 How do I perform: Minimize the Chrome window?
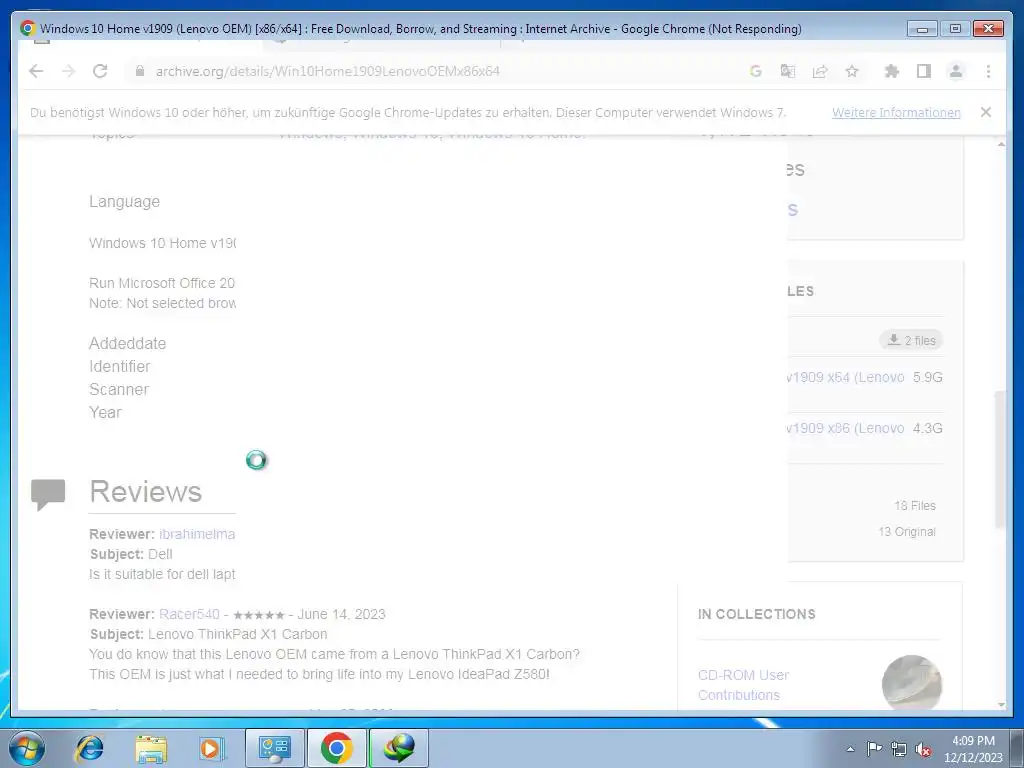point(922,29)
